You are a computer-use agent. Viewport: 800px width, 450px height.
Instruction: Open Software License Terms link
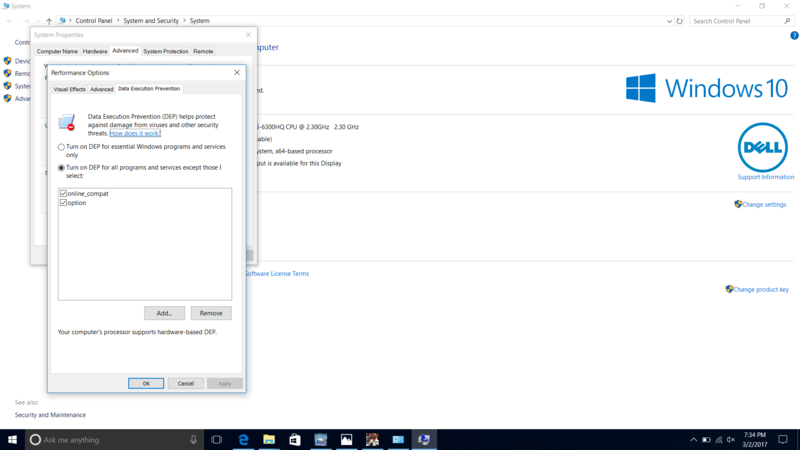click(277, 273)
